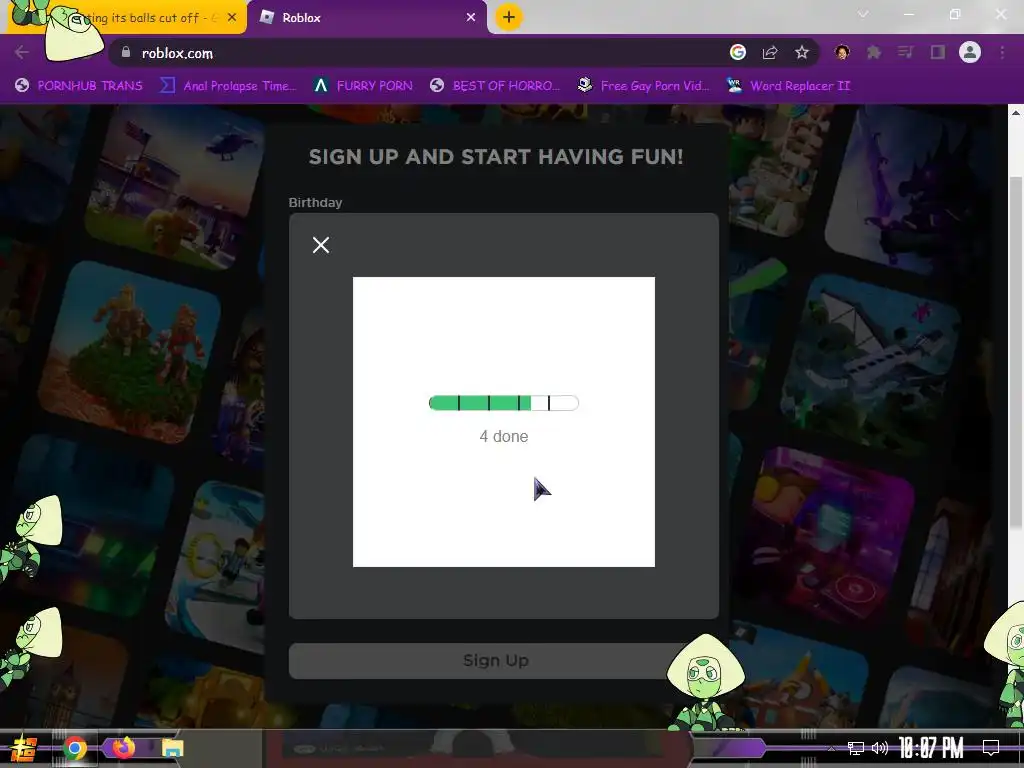Open the media controls icon
Image resolution: width=1024 pixels, height=768 pixels.
point(906,52)
